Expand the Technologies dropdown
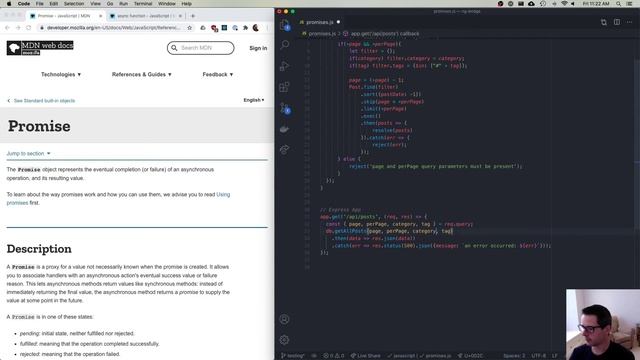Viewport: 640px width, 360px height. 61,74
